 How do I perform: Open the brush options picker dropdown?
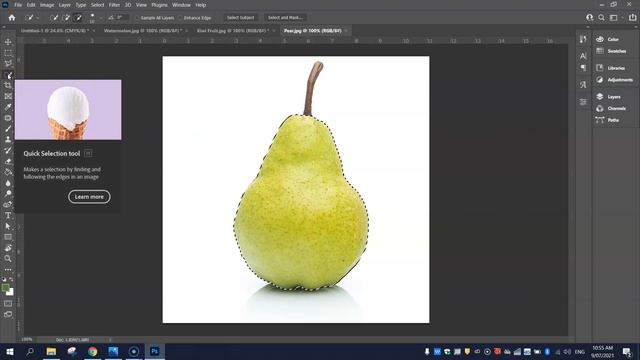click(x=101, y=18)
